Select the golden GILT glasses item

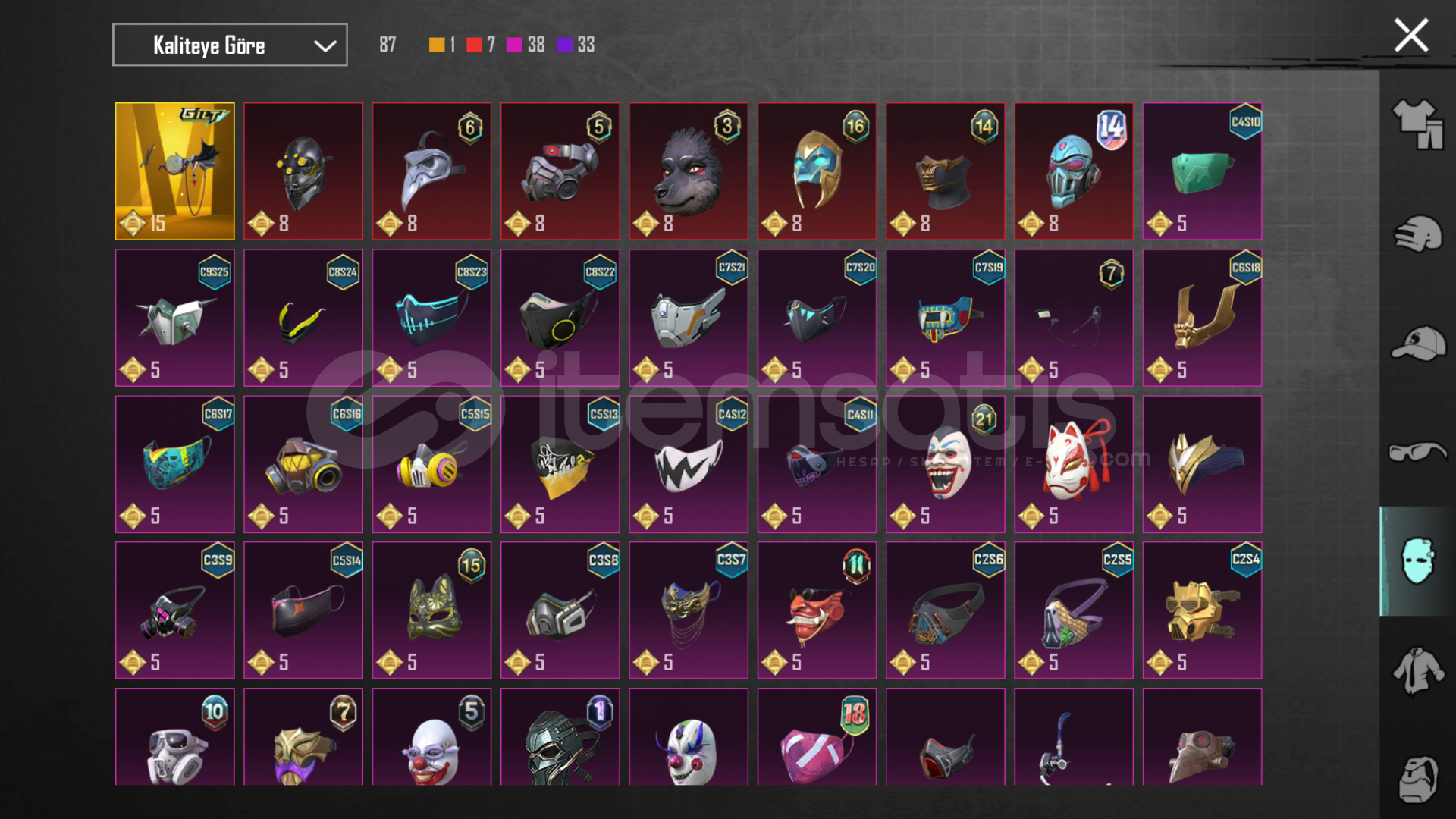click(x=175, y=171)
